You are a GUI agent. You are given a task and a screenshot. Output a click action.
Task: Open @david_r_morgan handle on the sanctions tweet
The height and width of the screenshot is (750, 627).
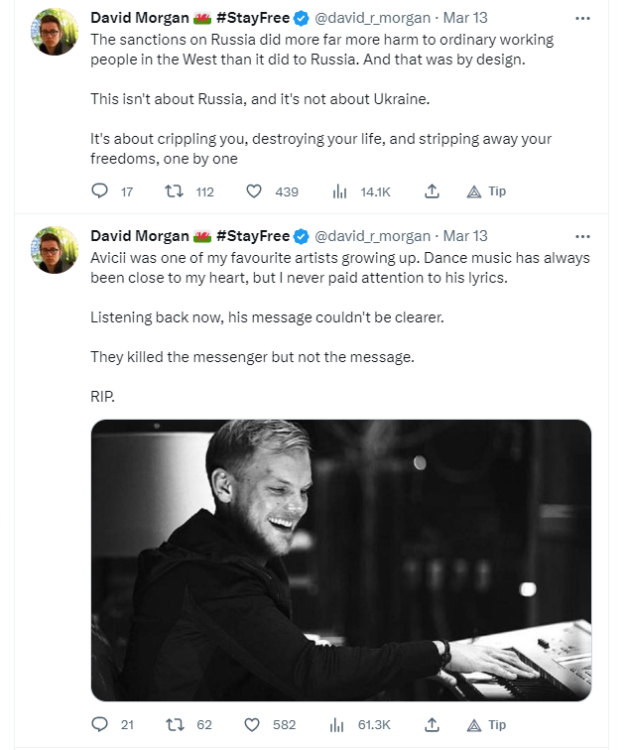click(x=372, y=18)
